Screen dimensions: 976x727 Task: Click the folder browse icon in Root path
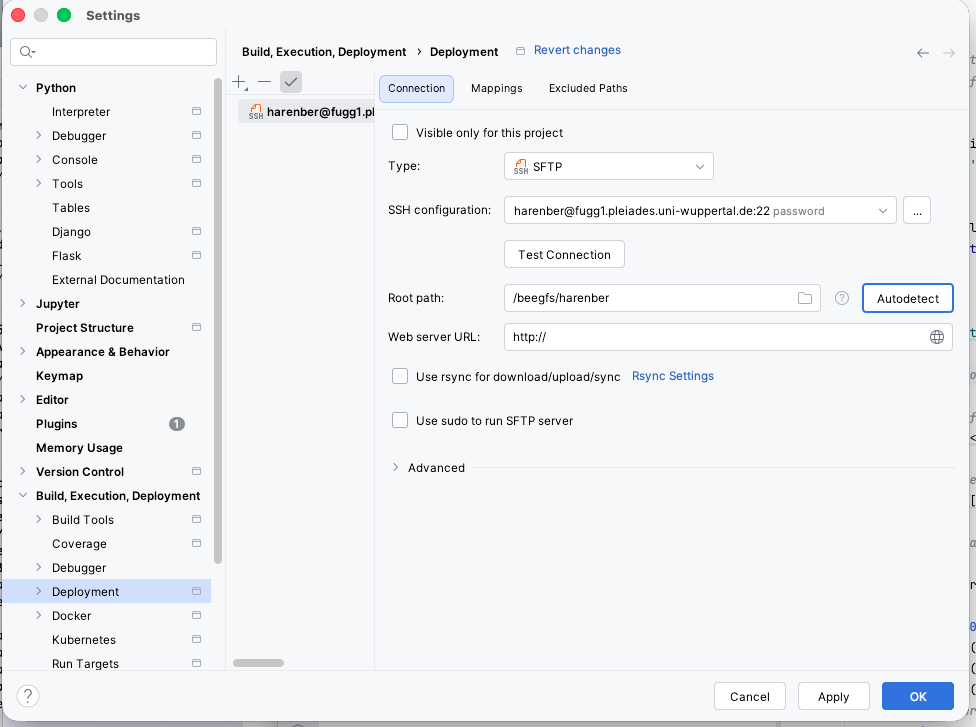[x=805, y=298]
